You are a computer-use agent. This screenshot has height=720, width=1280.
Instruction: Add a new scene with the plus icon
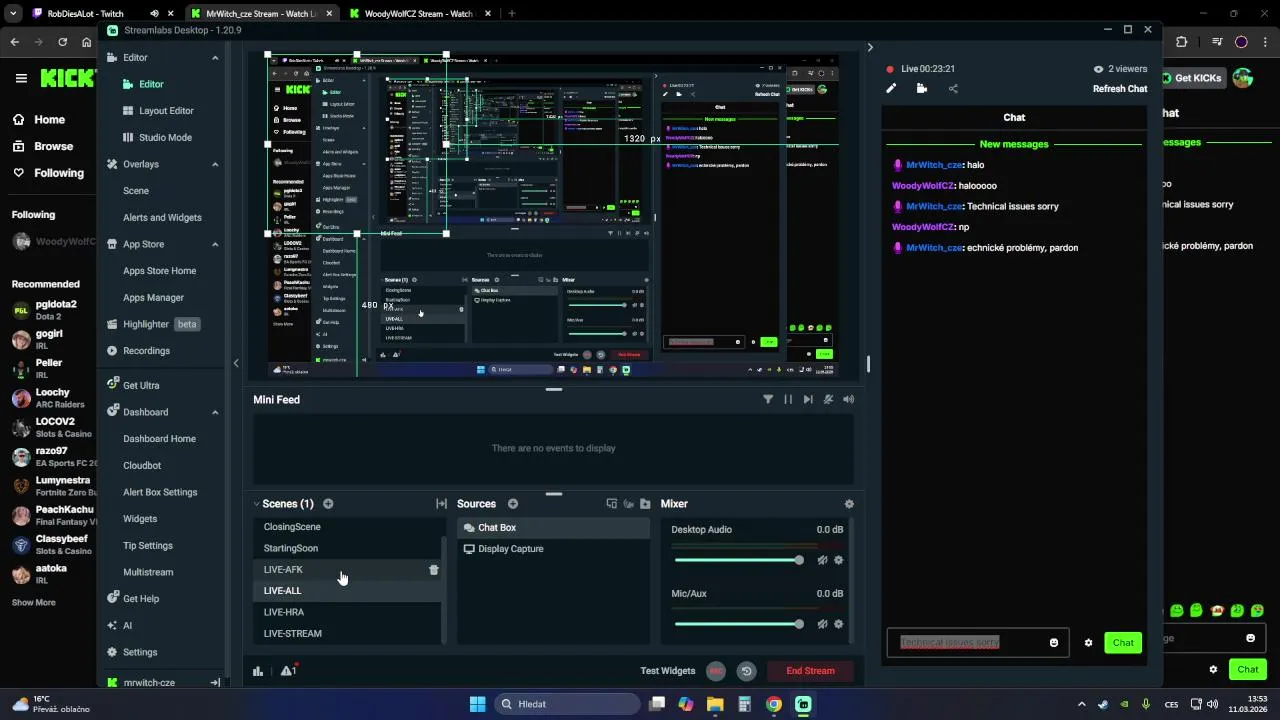click(x=328, y=504)
